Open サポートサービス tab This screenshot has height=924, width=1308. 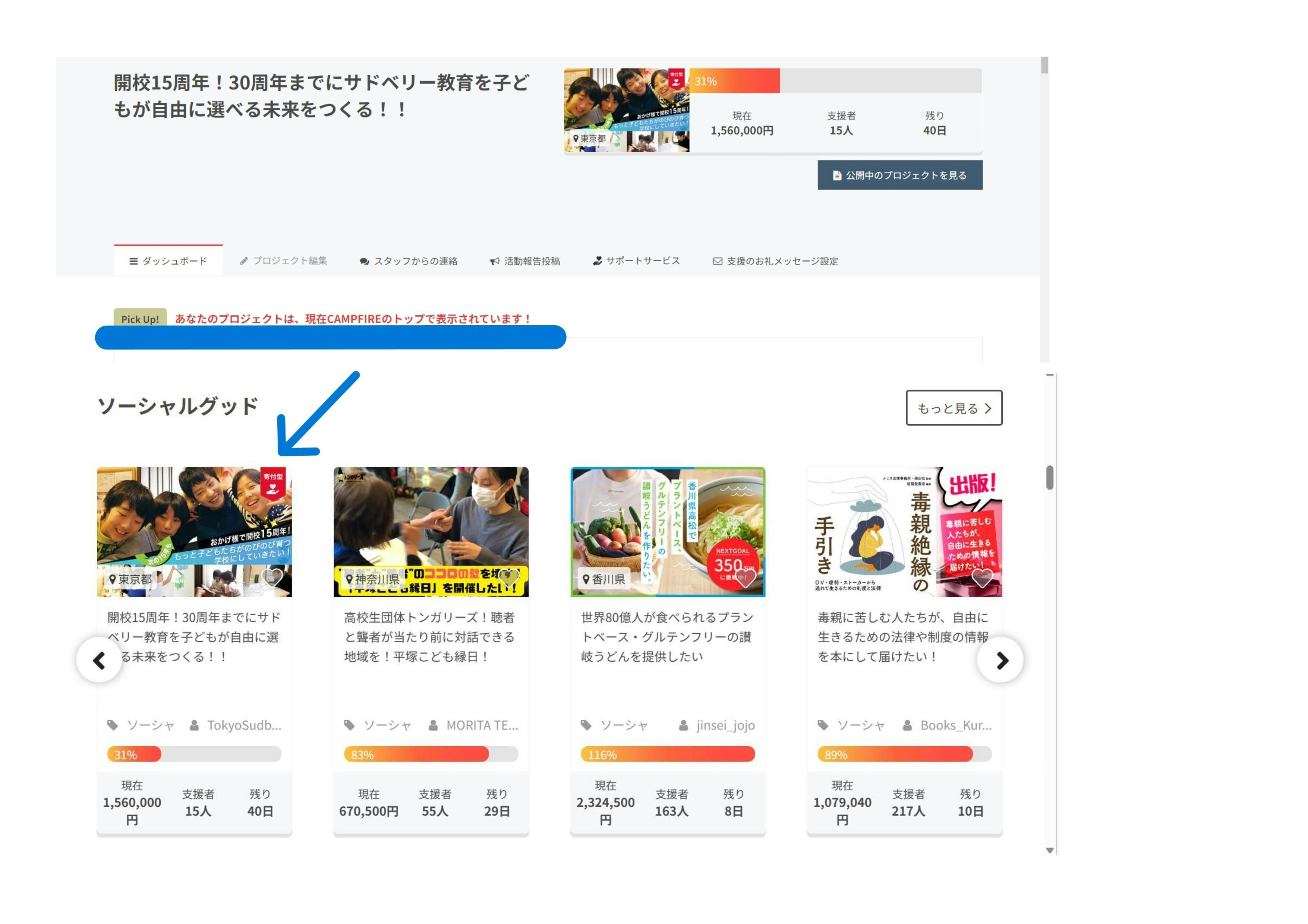click(x=636, y=261)
